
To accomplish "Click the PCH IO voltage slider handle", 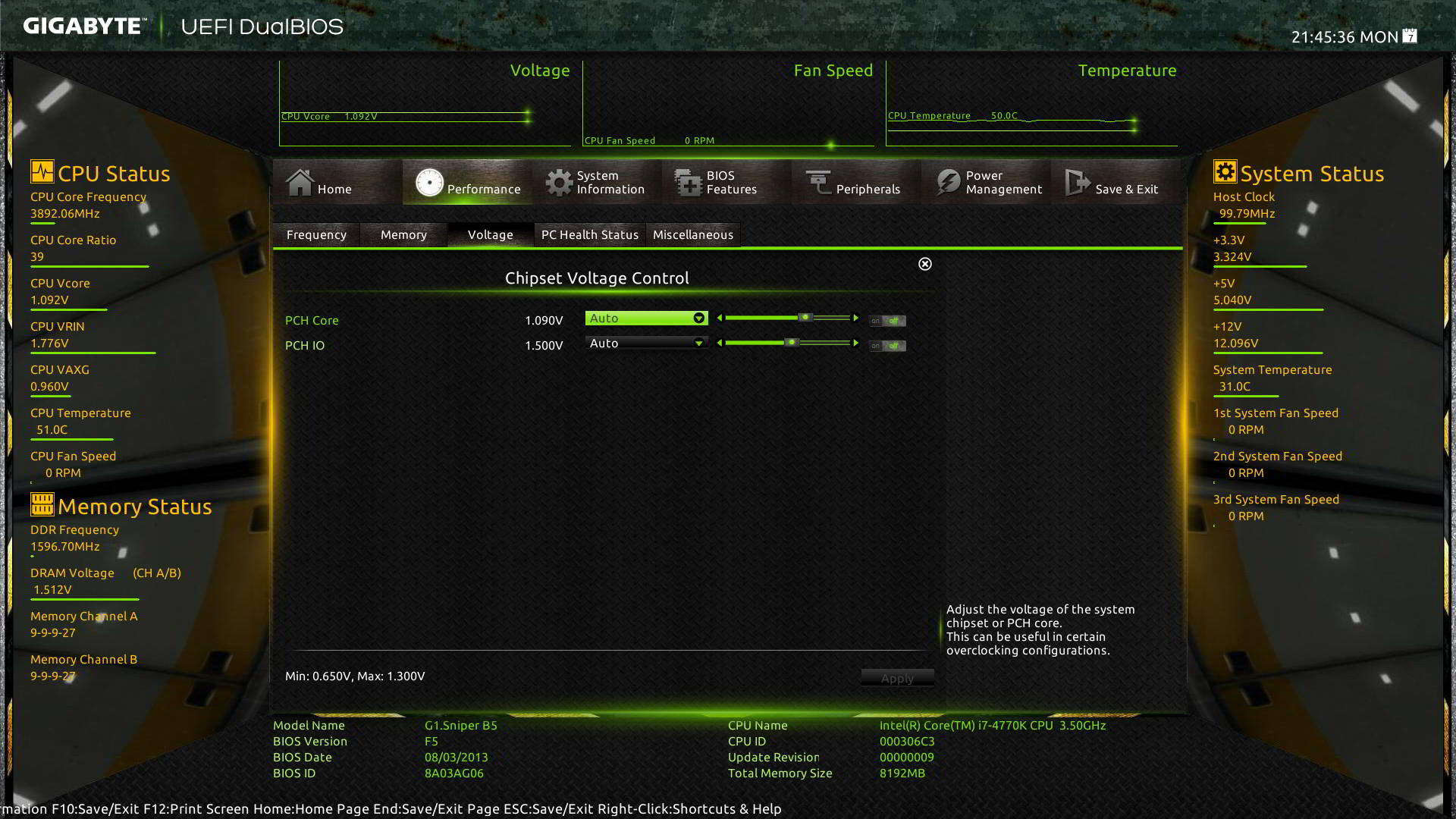I will (x=792, y=343).
